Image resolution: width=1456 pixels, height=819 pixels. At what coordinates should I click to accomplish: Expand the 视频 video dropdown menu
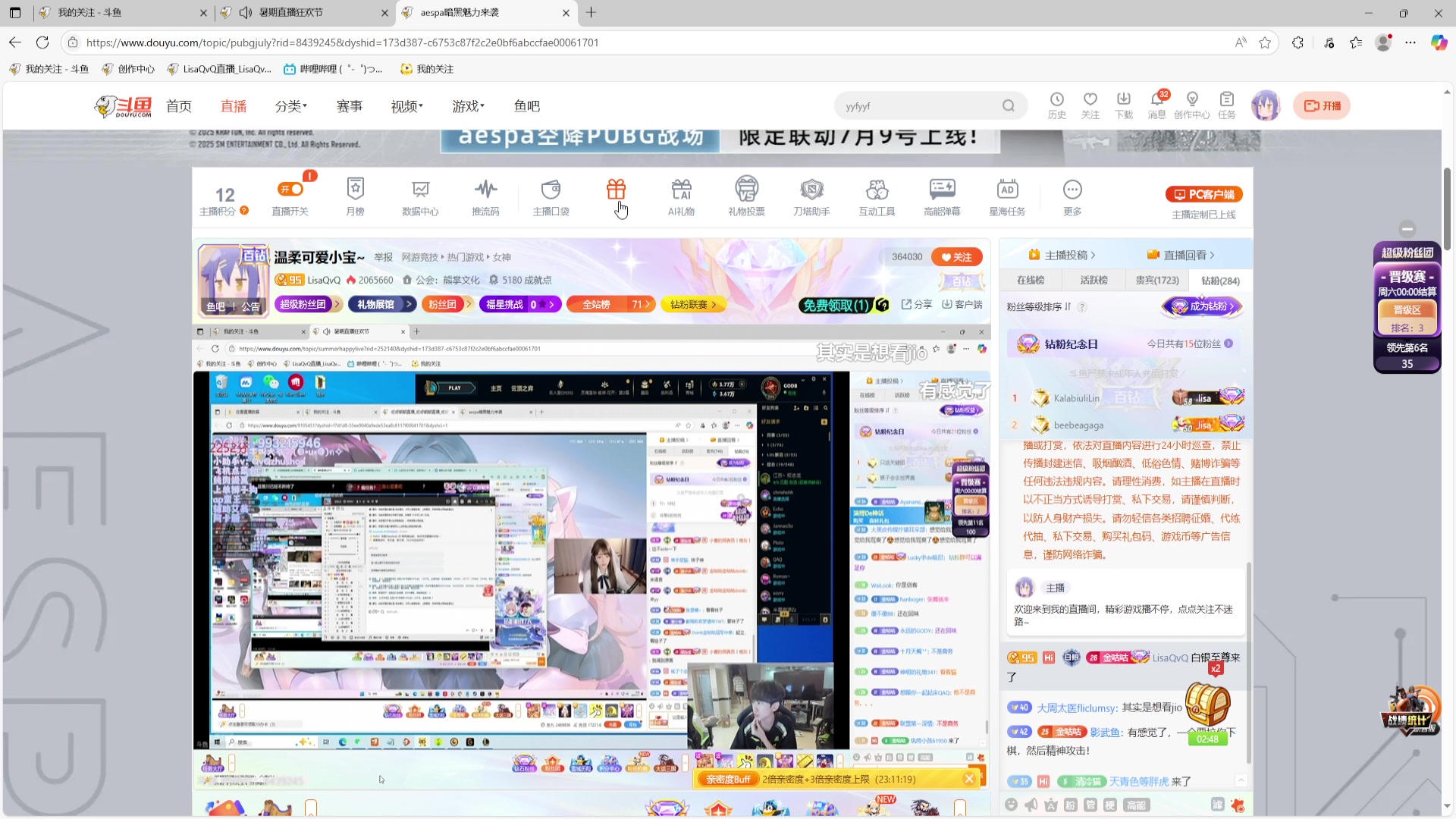407,106
